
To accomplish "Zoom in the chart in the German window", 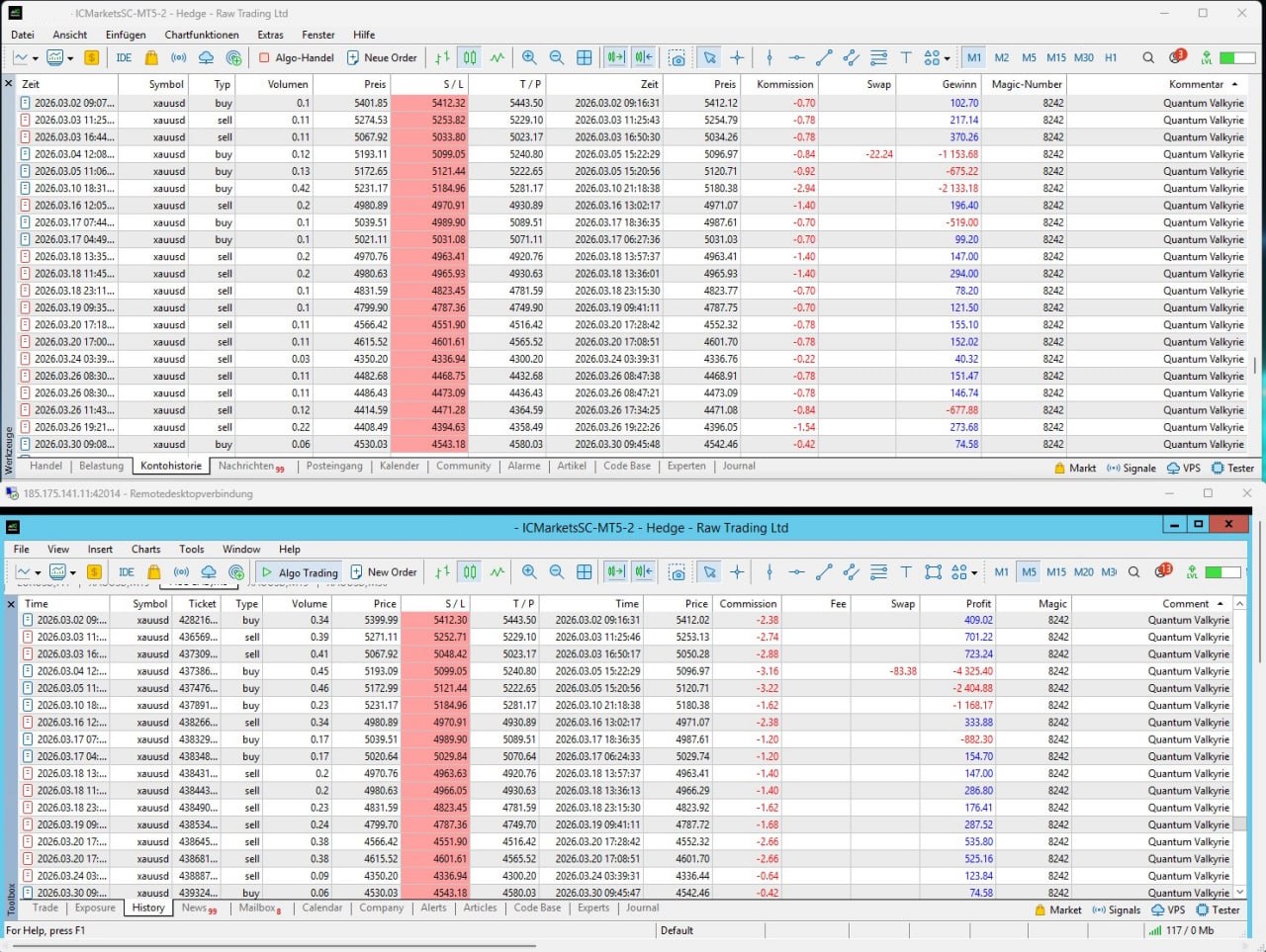I will (x=529, y=57).
